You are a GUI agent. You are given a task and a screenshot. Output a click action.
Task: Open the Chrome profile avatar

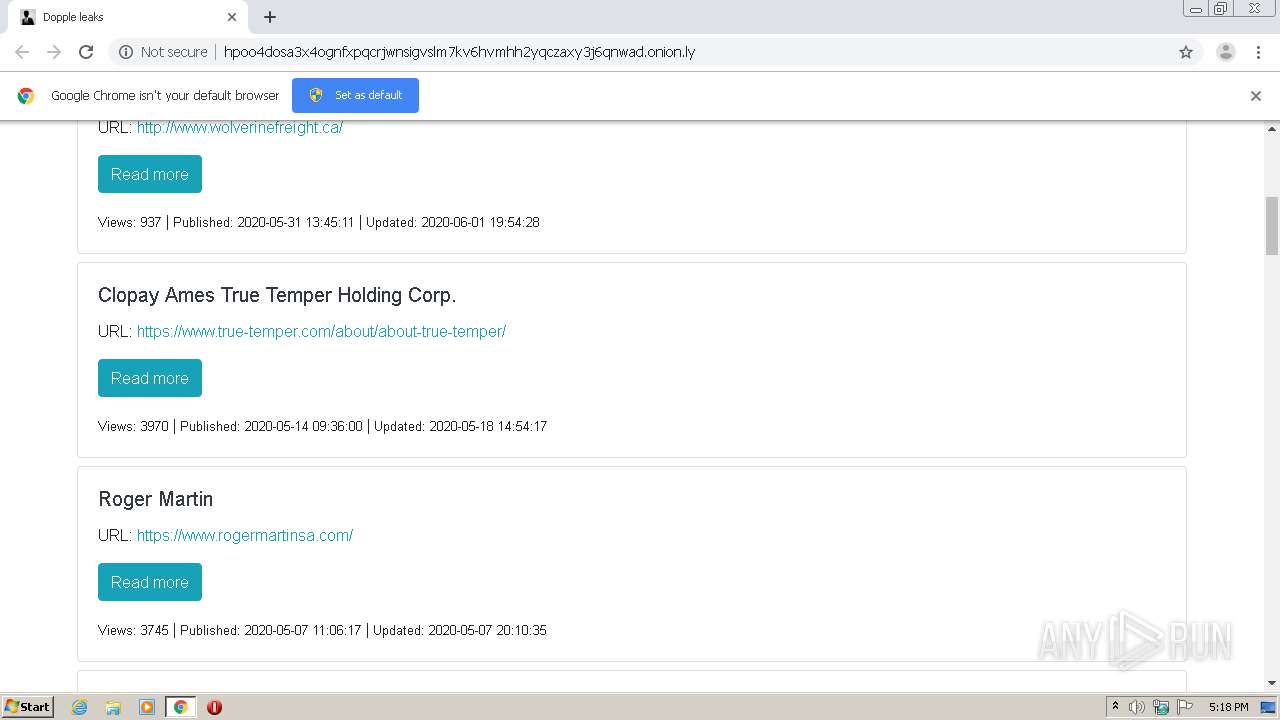point(1226,52)
